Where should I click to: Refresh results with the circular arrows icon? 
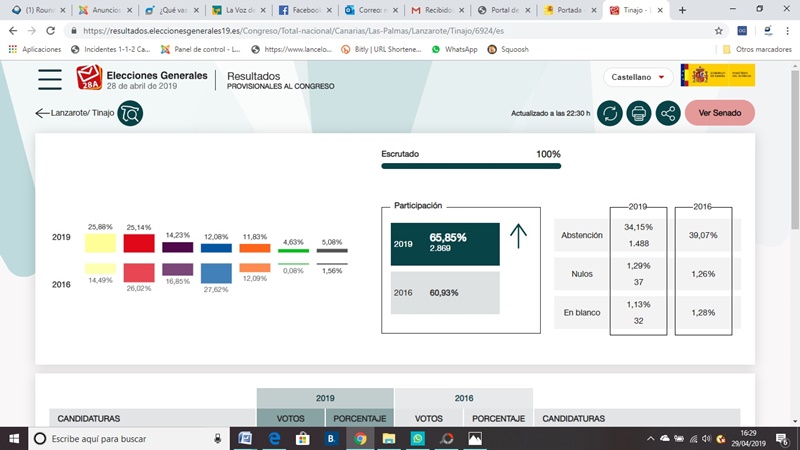pos(609,113)
